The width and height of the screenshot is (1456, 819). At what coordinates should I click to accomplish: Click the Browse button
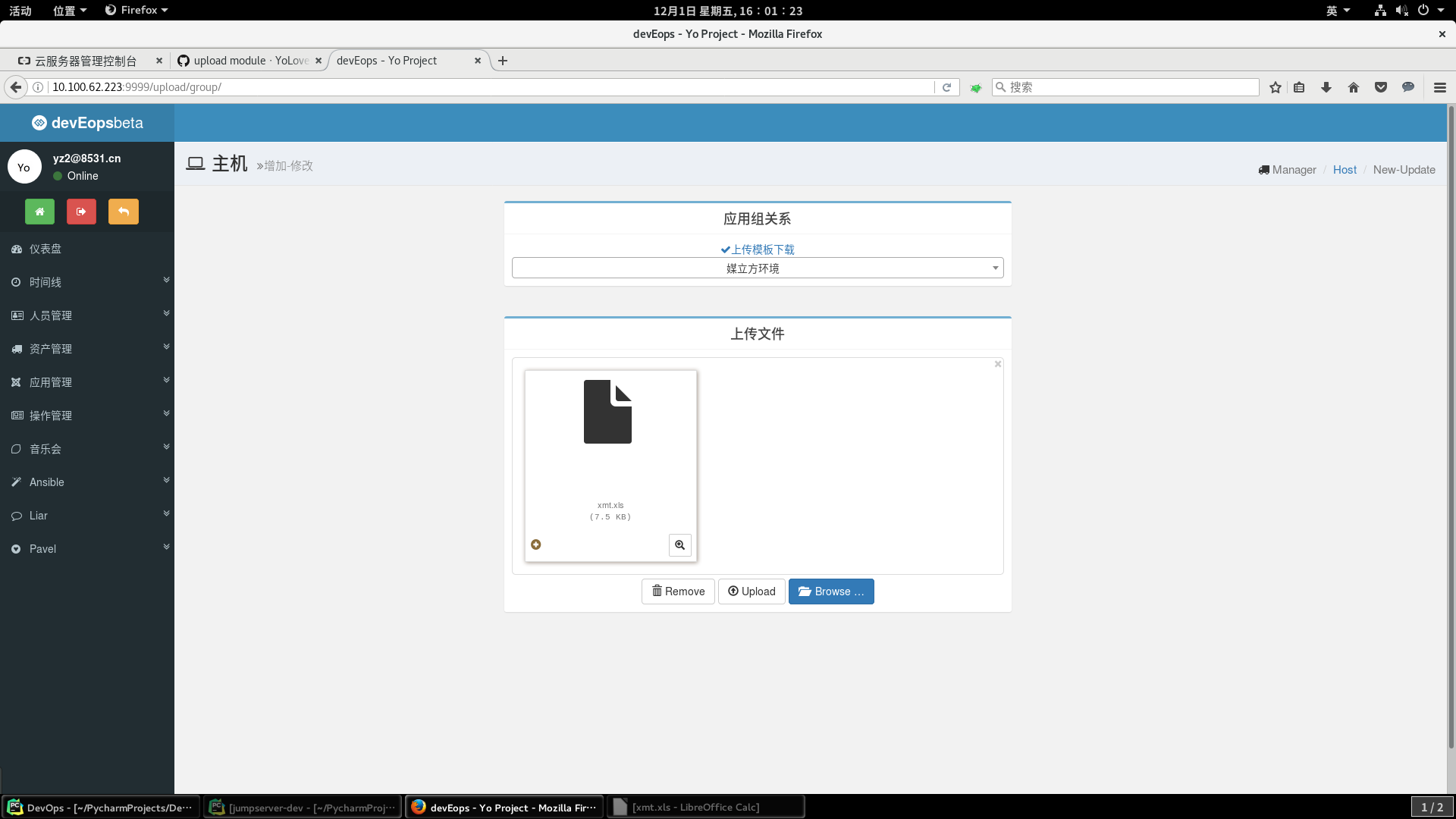coord(831,591)
